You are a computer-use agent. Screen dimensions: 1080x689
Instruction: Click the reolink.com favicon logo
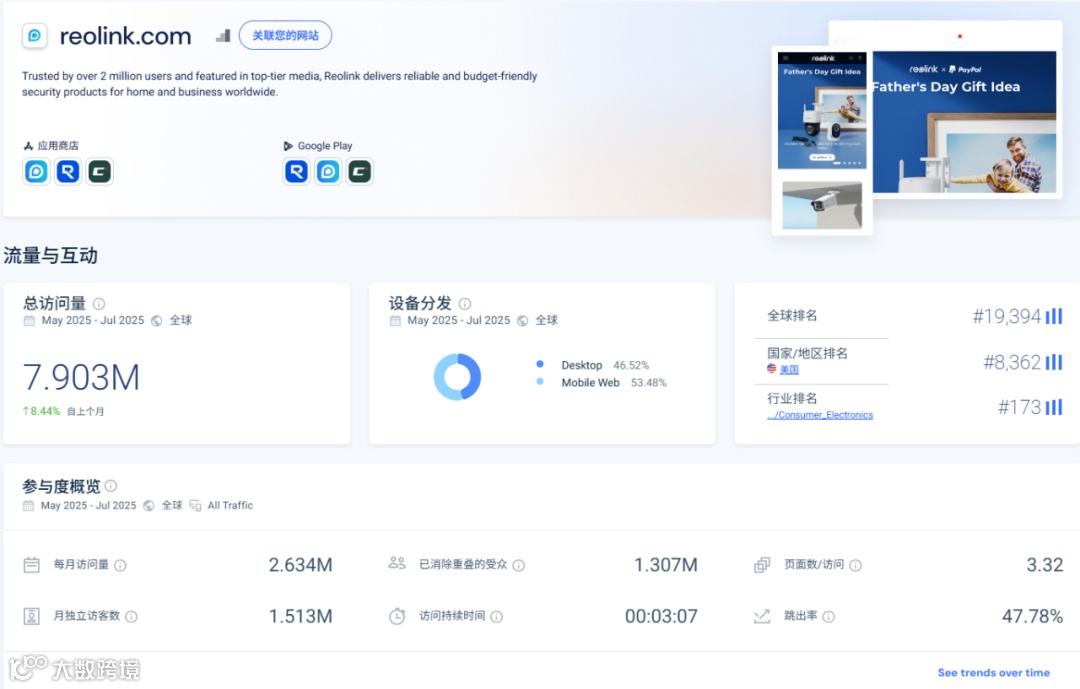34,35
